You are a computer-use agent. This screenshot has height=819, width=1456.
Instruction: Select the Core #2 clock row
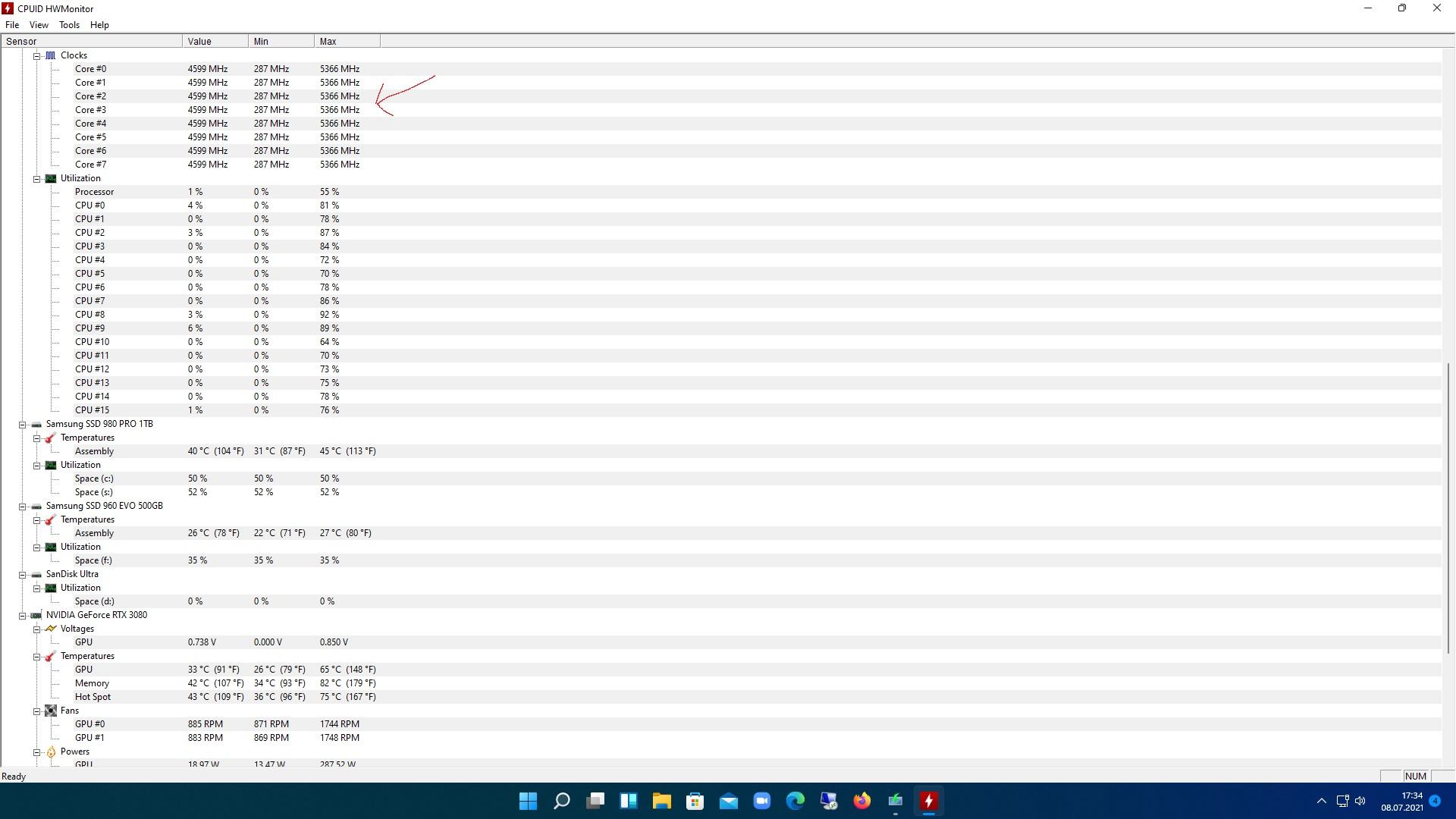coord(90,96)
